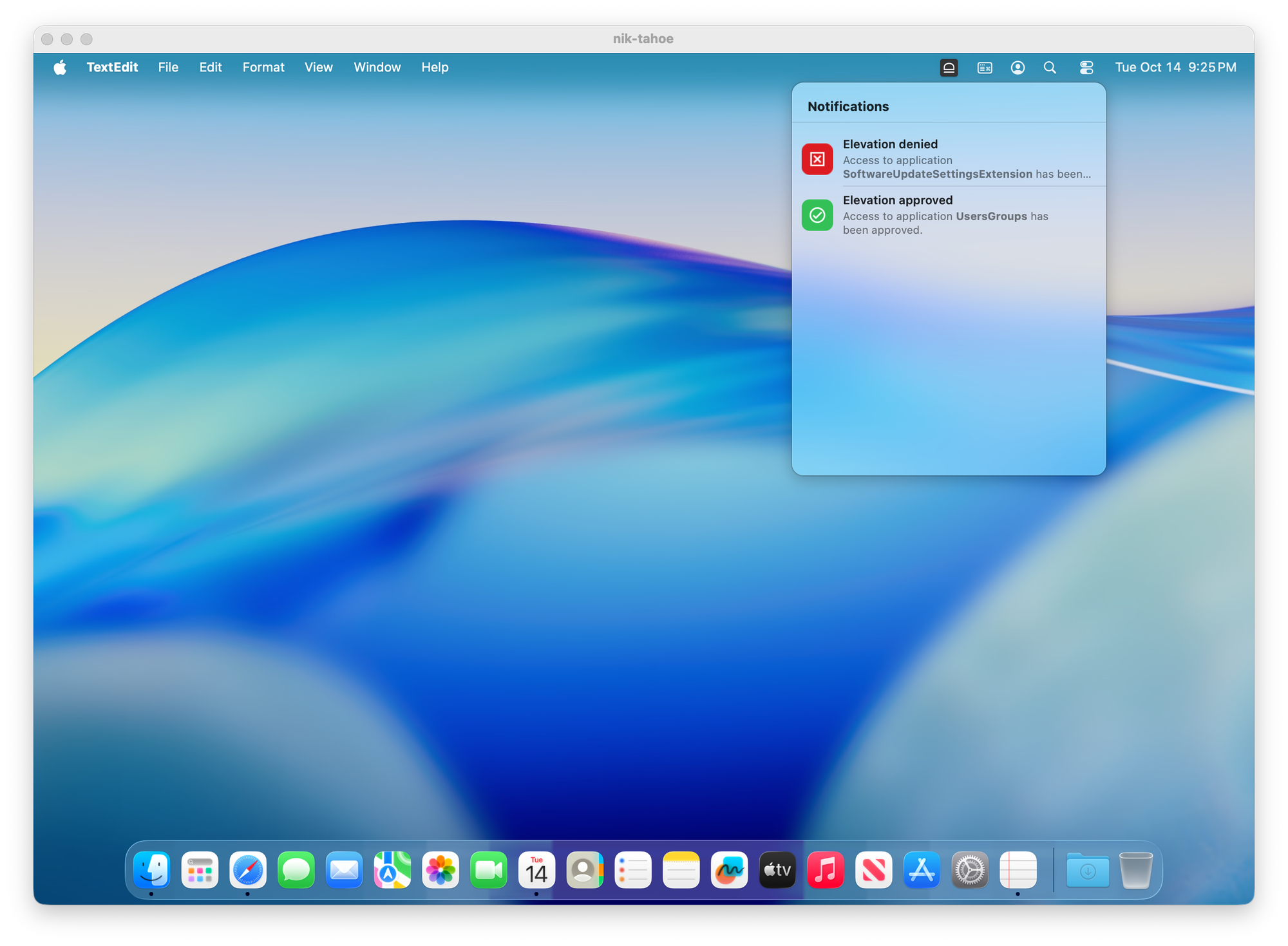This screenshot has width=1288, height=946.
Task: Select the UsersGroups approved notification text
Action: [x=945, y=223]
